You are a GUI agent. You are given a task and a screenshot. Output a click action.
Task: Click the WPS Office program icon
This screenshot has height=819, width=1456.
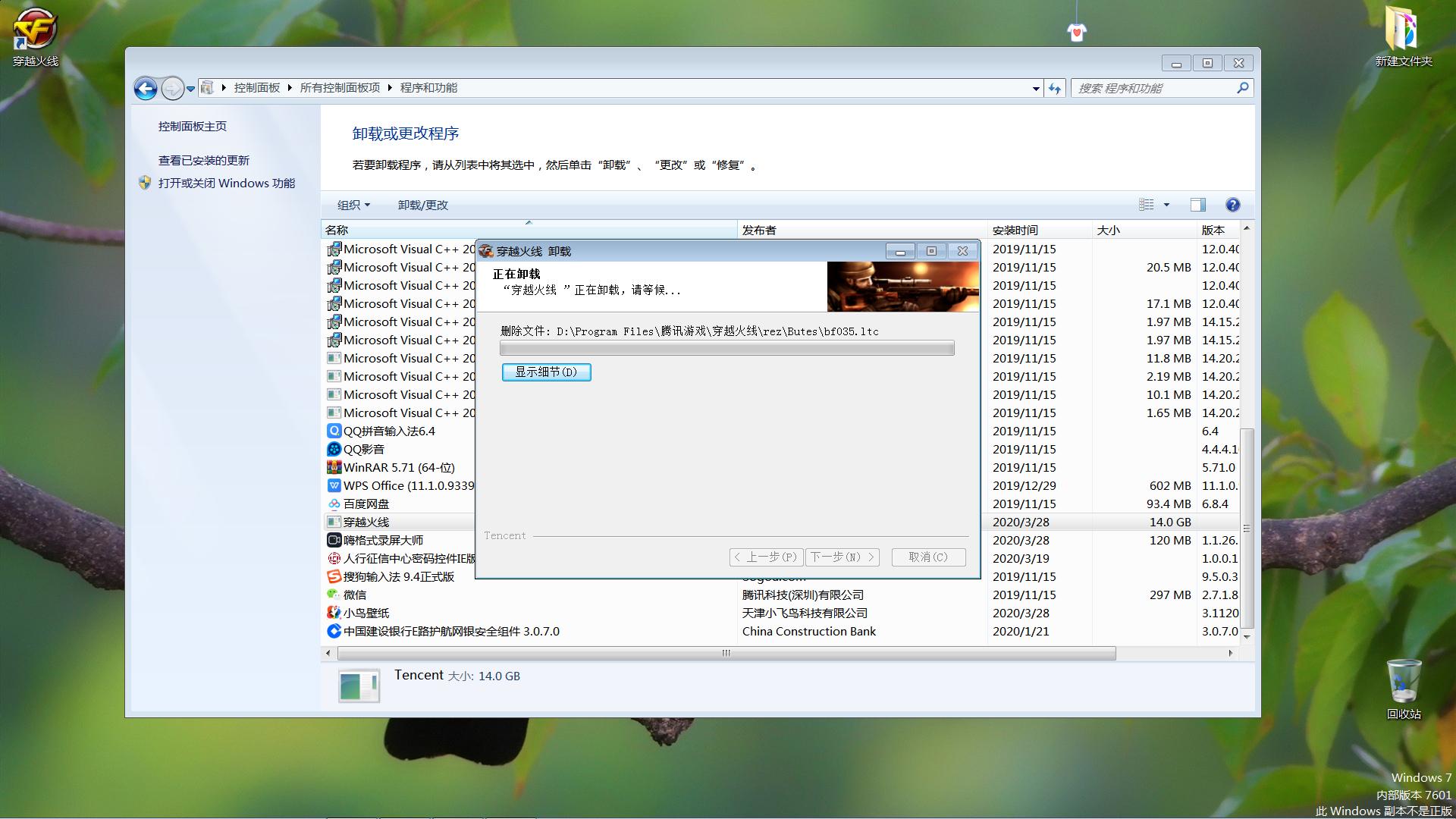pyautogui.click(x=334, y=485)
